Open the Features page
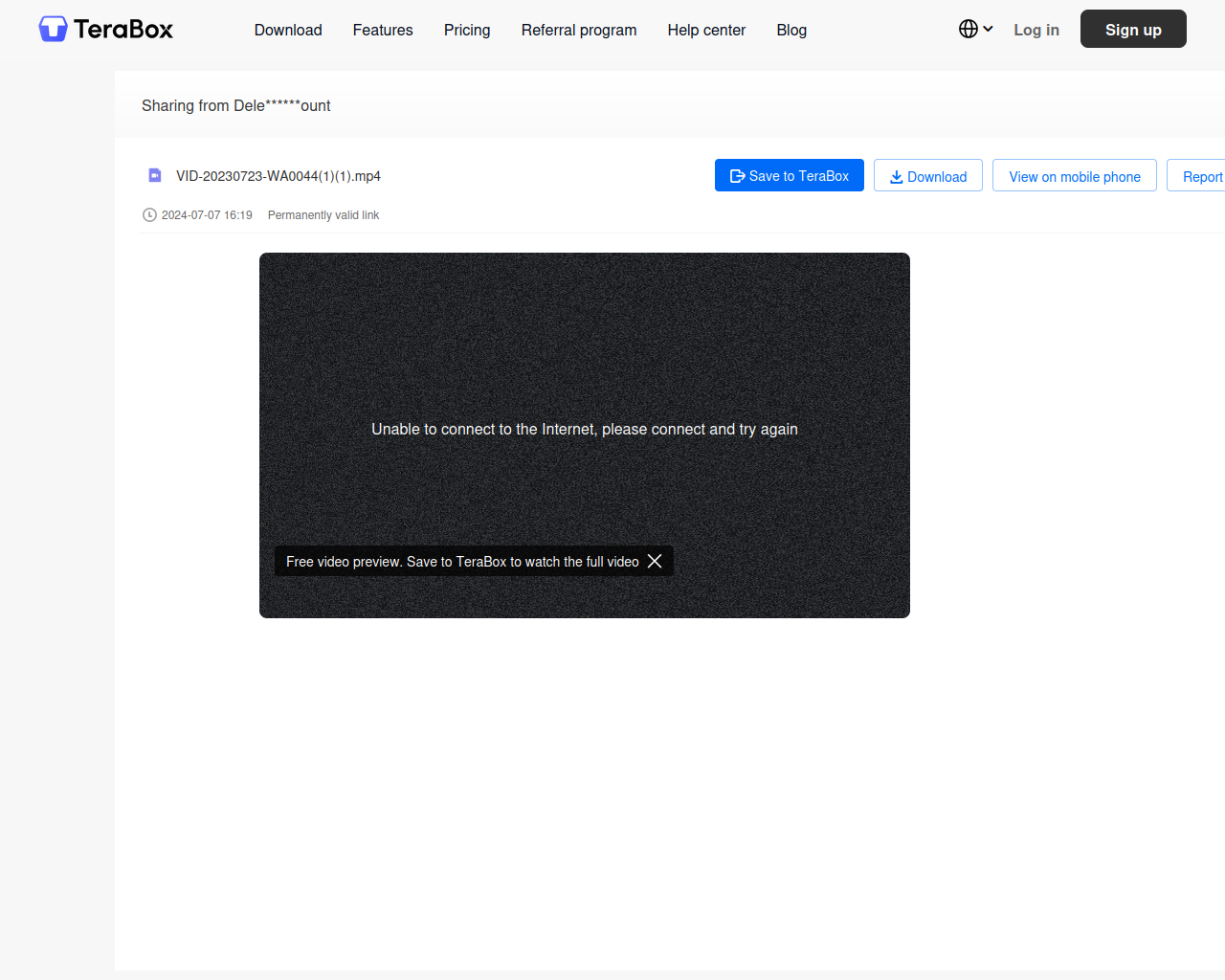 point(383,30)
